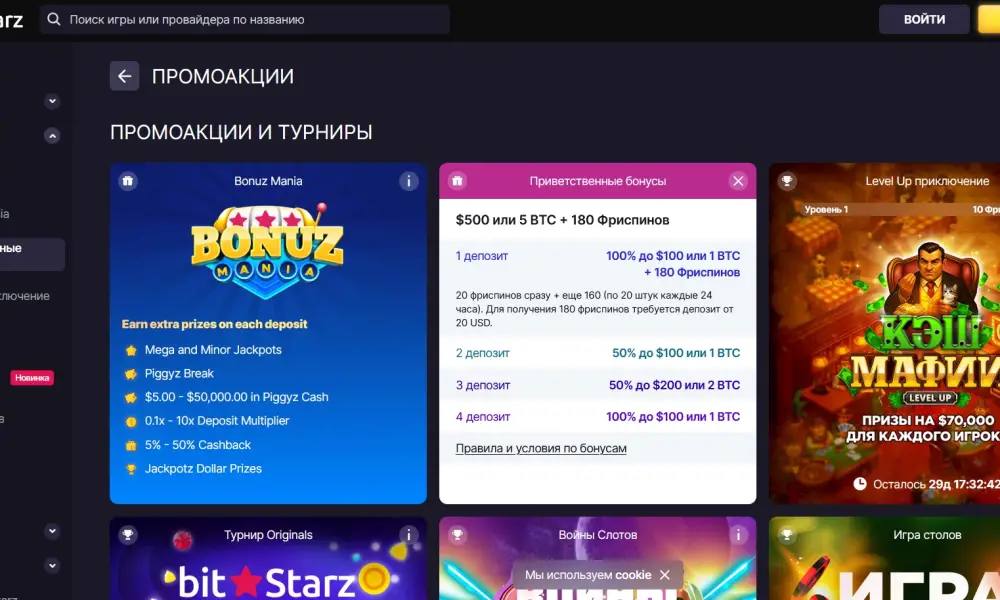Image resolution: width=1000 pixels, height=600 pixels.
Task: Click trophy icon on Level Up приключение card
Action: coord(787,181)
